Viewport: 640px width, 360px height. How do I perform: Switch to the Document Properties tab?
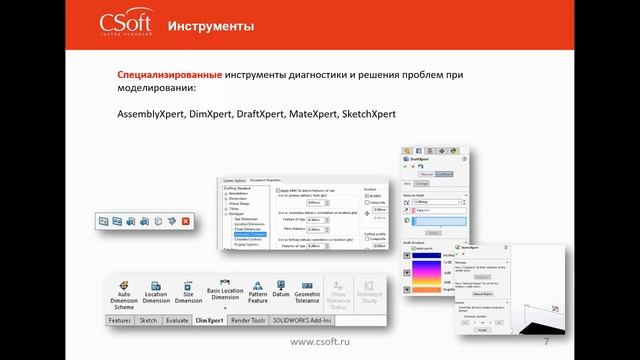[265, 180]
